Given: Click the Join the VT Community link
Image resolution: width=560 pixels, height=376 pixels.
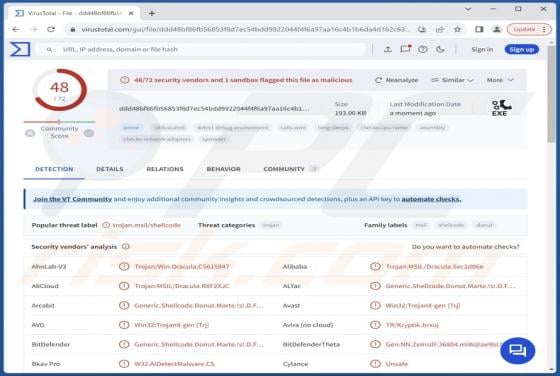Looking at the screenshot, I should [72, 199].
